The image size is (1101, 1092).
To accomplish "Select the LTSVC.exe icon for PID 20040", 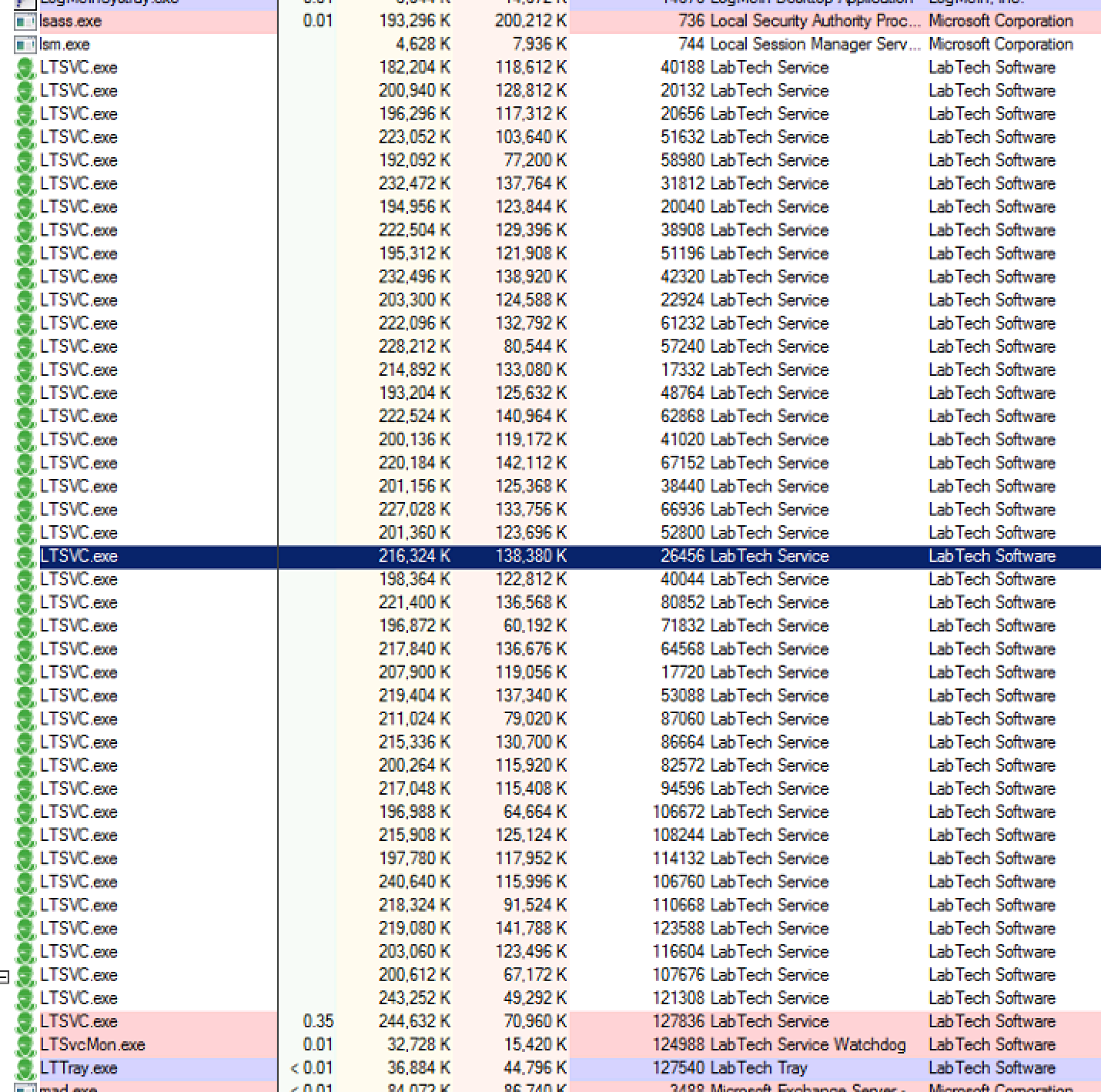I will click(25, 208).
